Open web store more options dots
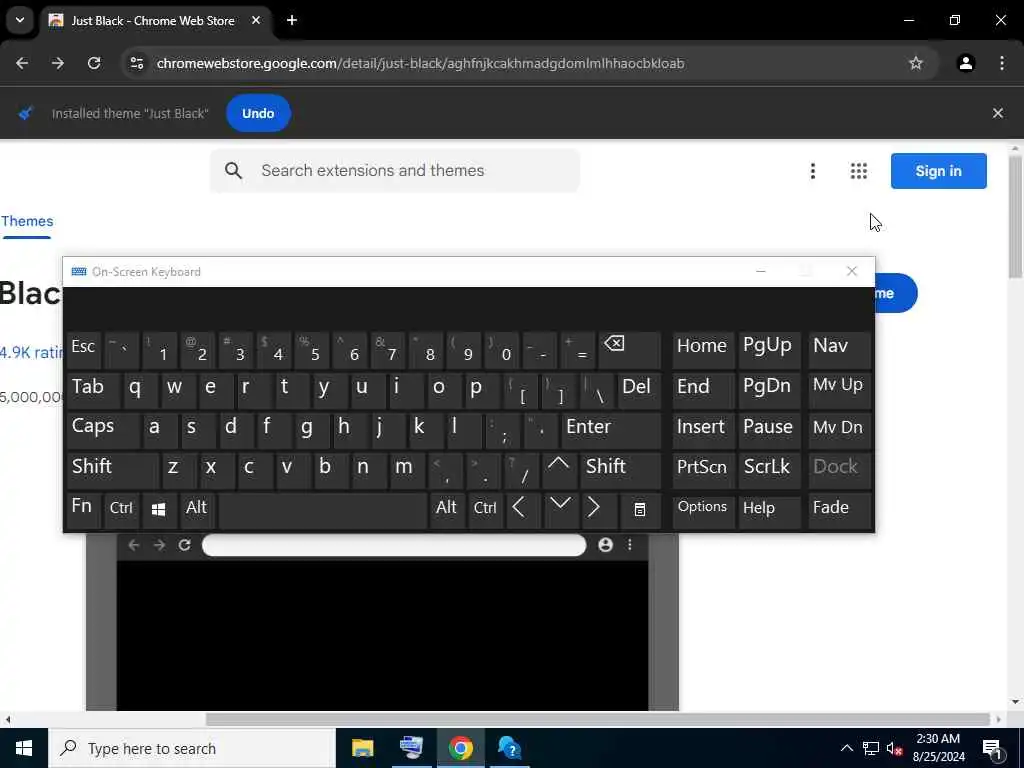Image resolution: width=1024 pixels, height=768 pixels. [812, 171]
